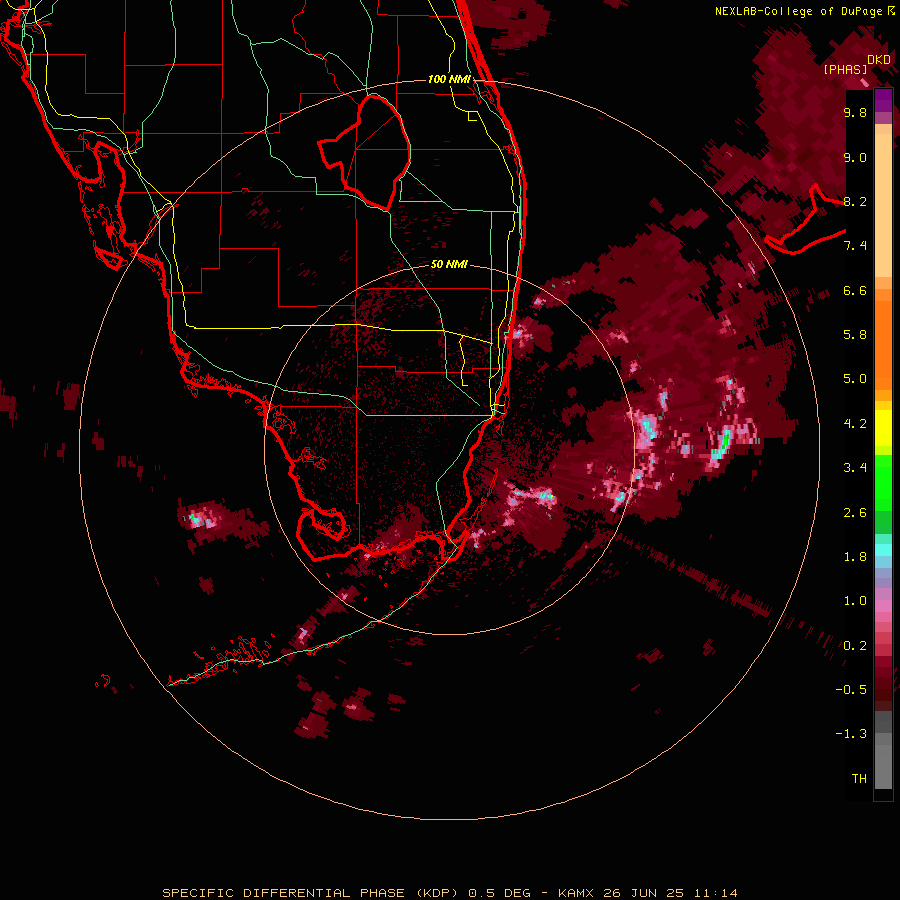The width and height of the screenshot is (900, 900).
Task: Click the -1.3 scale value
Action: (x=851, y=734)
